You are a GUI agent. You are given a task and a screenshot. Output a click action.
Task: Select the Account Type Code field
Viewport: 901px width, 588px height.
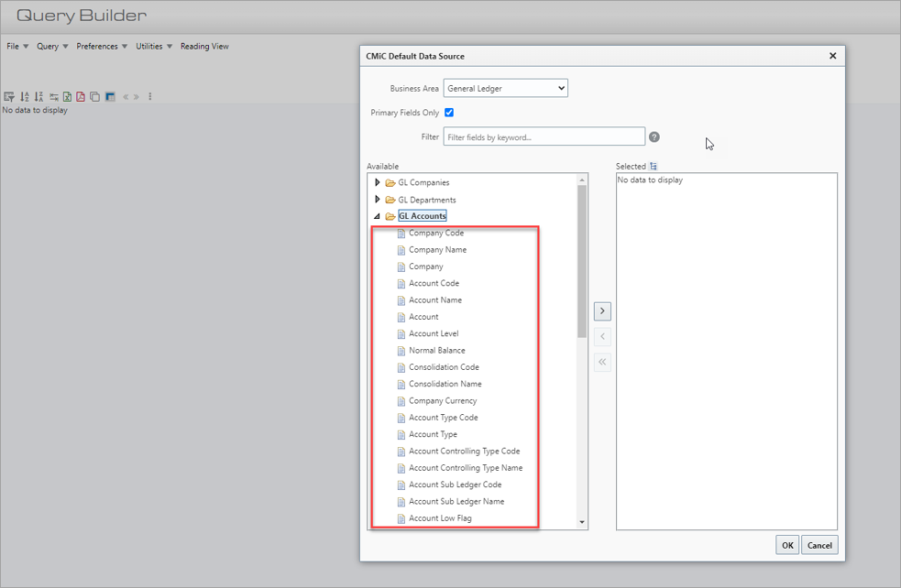point(444,418)
